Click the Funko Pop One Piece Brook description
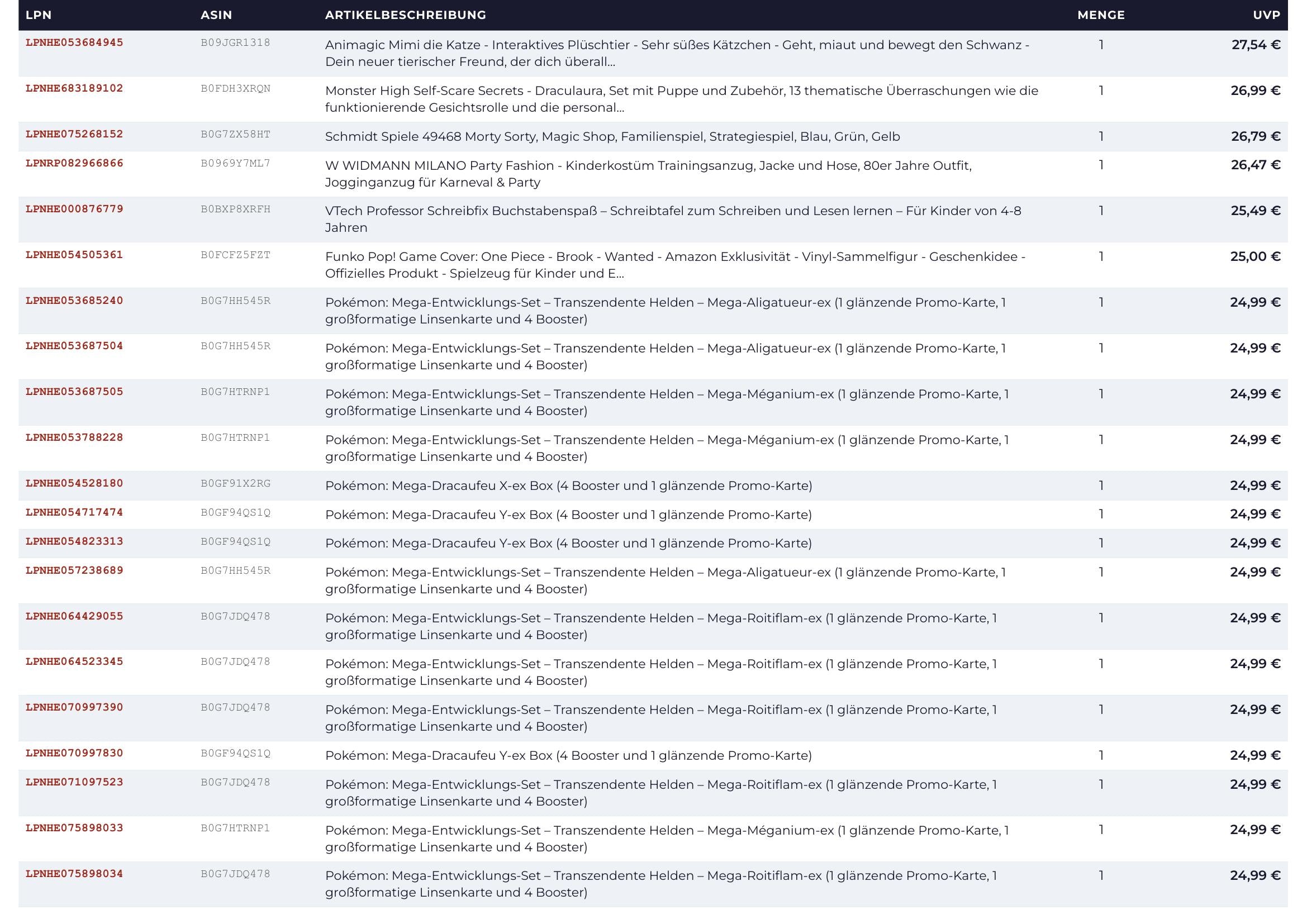Viewport: 1307px width, 924px height. (x=675, y=265)
